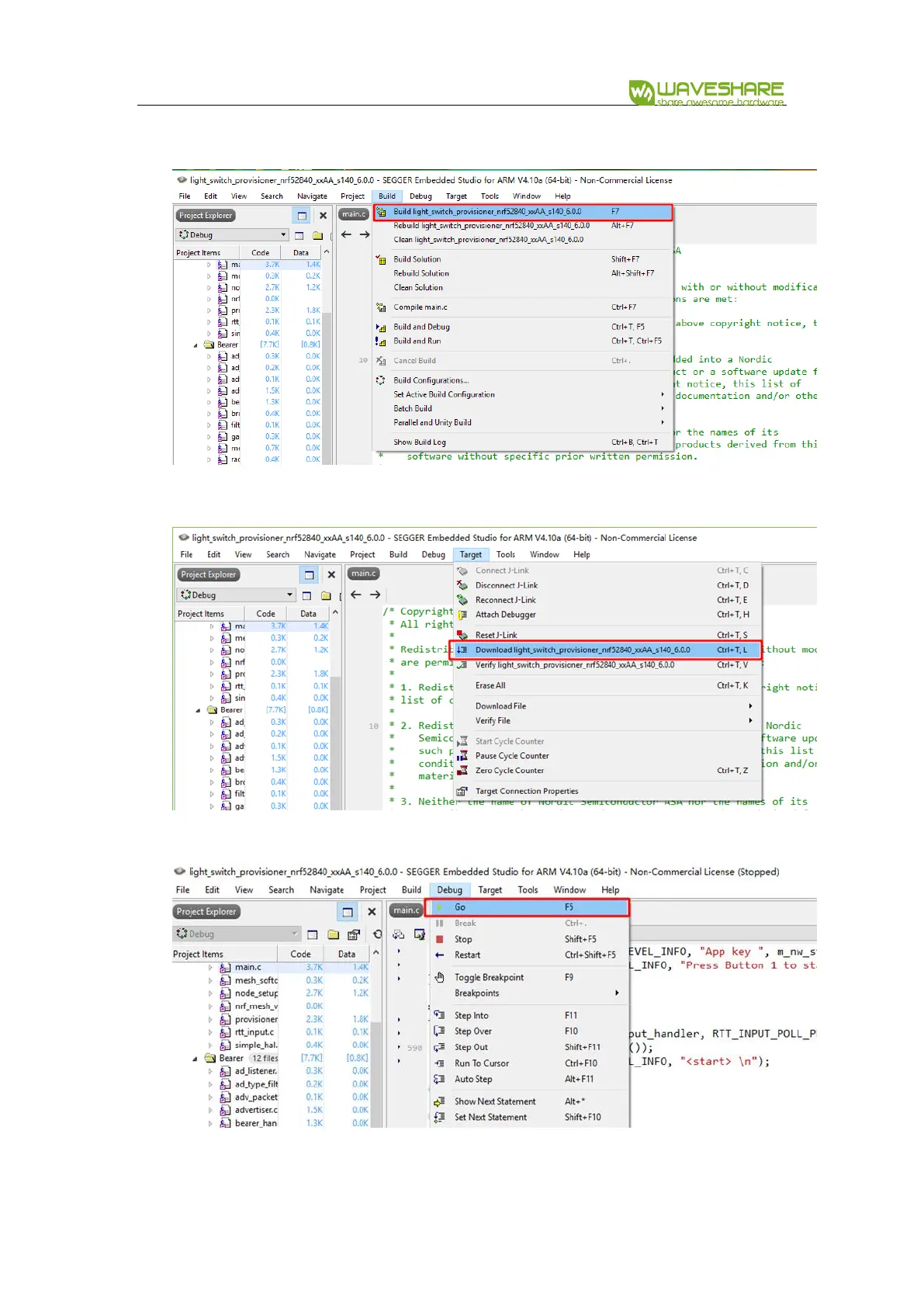Click the Start Cycle Counter icon
The image size is (924, 1307).
[x=462, y=742]
